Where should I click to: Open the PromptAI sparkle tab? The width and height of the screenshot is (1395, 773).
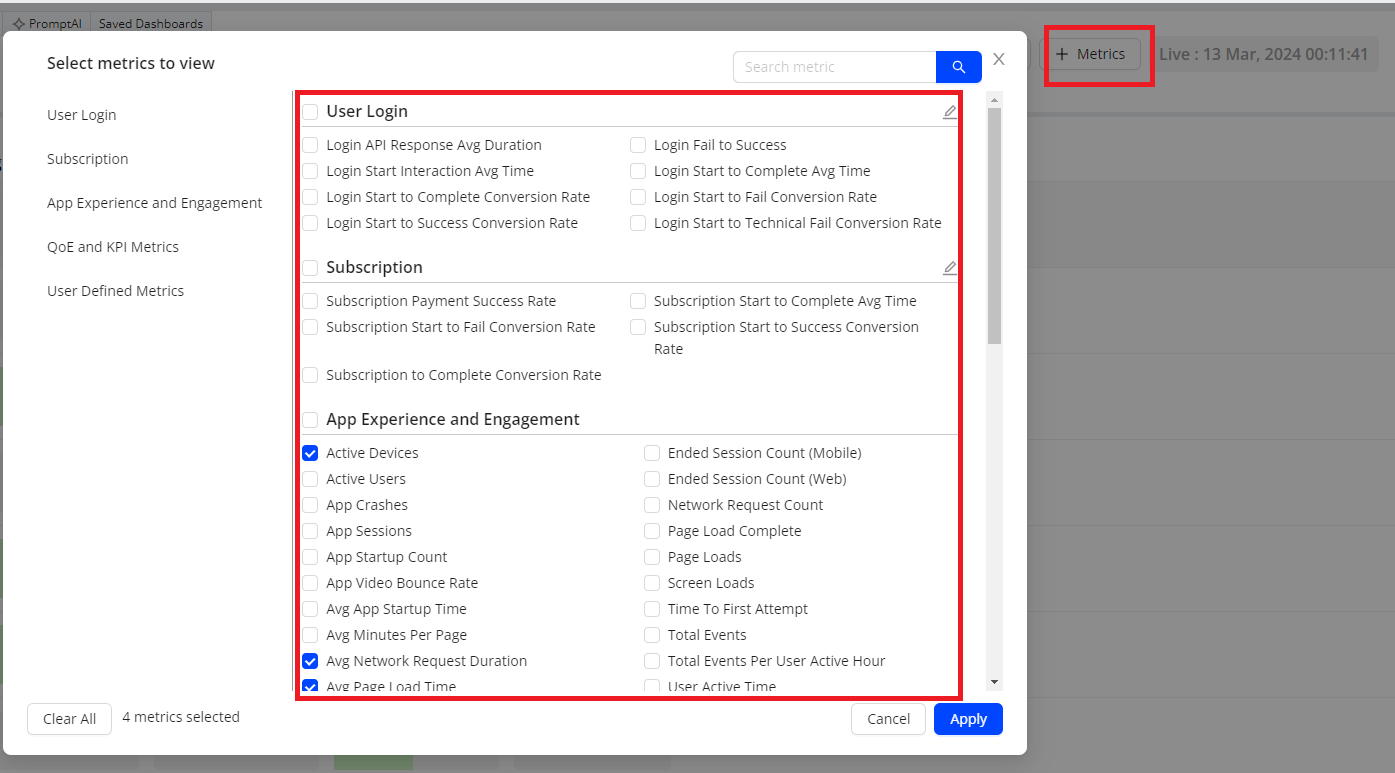(x=47, y=23)
